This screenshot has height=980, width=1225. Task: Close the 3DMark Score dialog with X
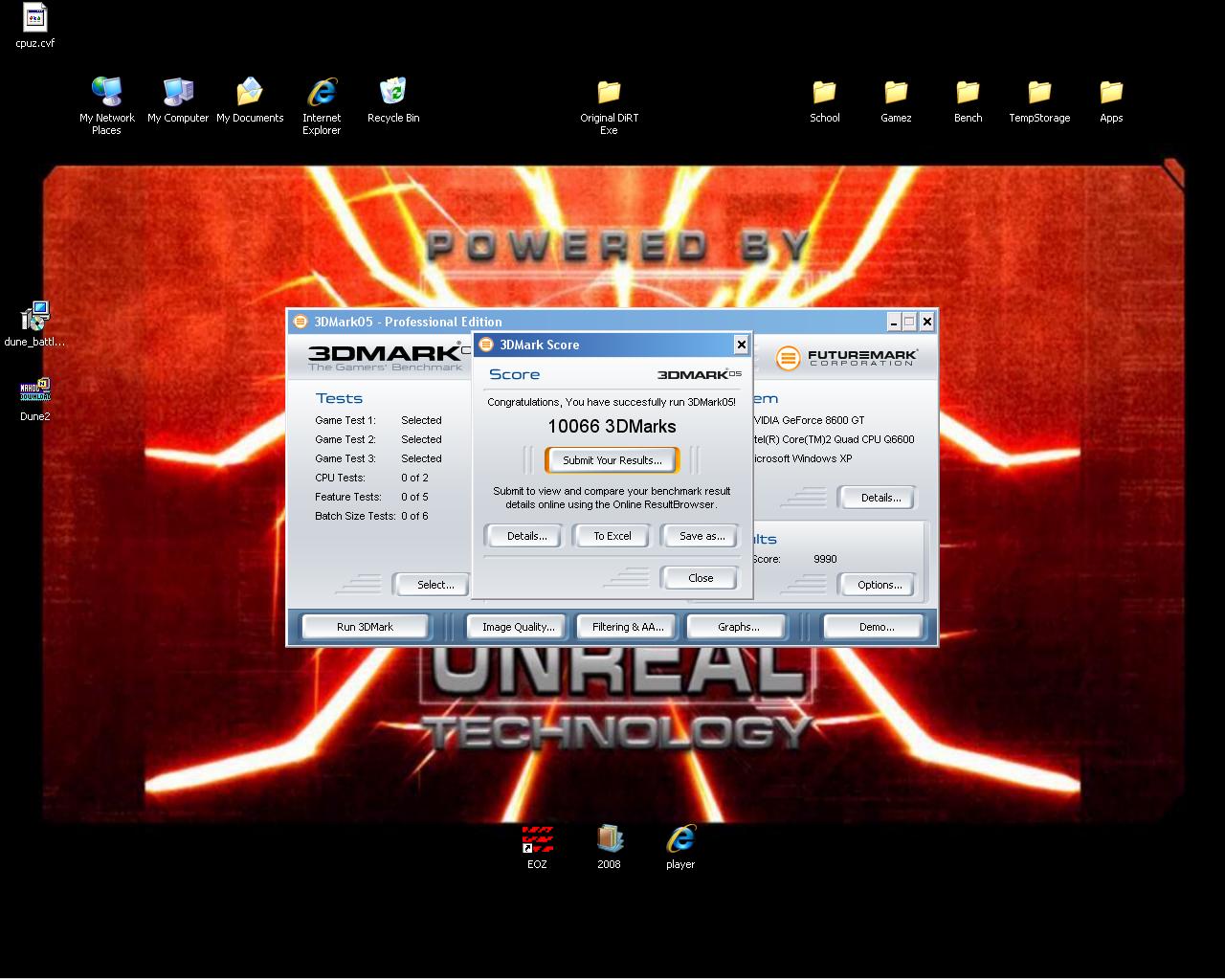click(741, 345)
